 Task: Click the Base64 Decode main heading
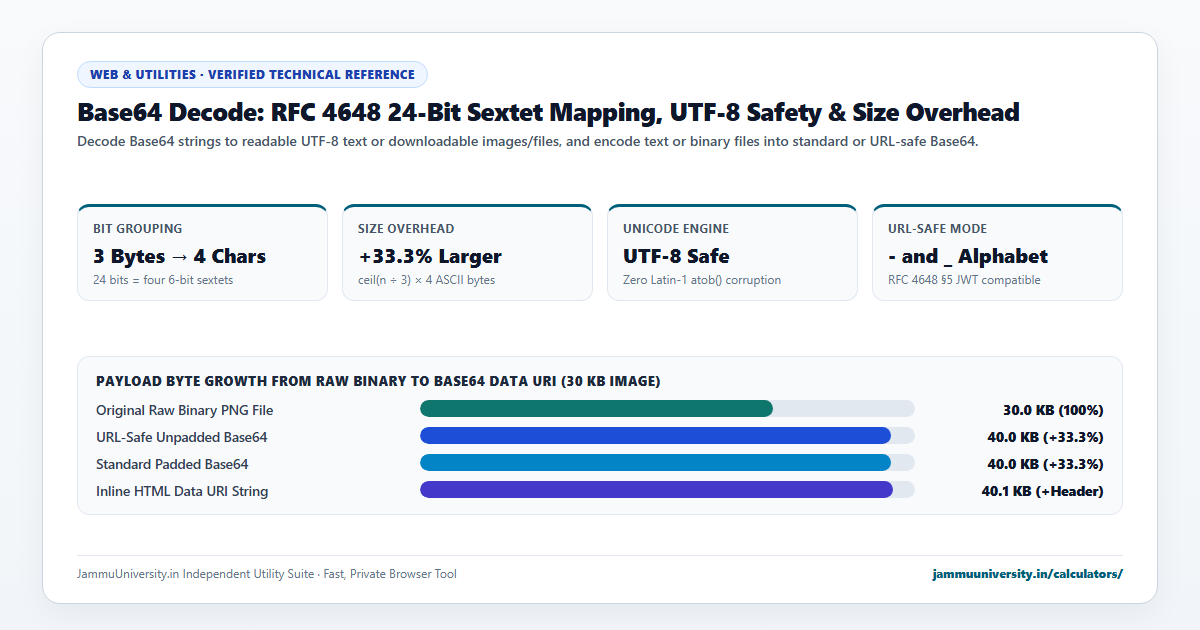(548, 112)
